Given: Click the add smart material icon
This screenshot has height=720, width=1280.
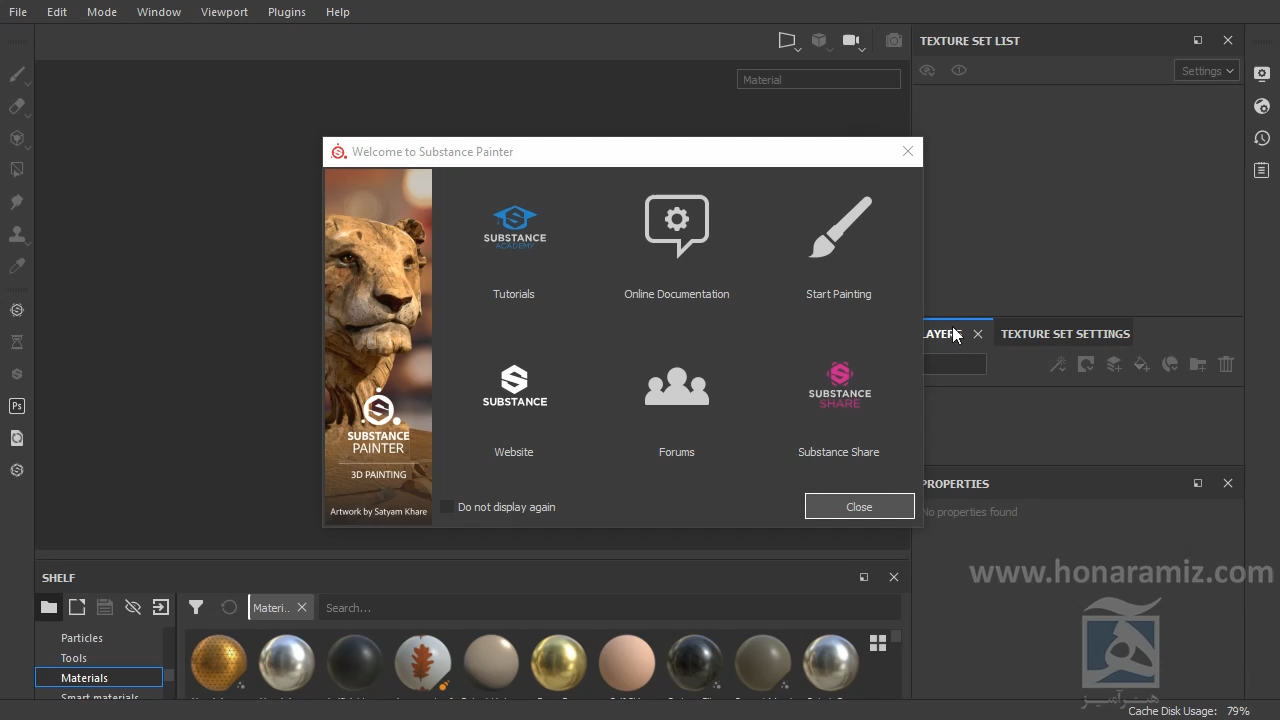Looking at the screenshot, I should 1170,364.
